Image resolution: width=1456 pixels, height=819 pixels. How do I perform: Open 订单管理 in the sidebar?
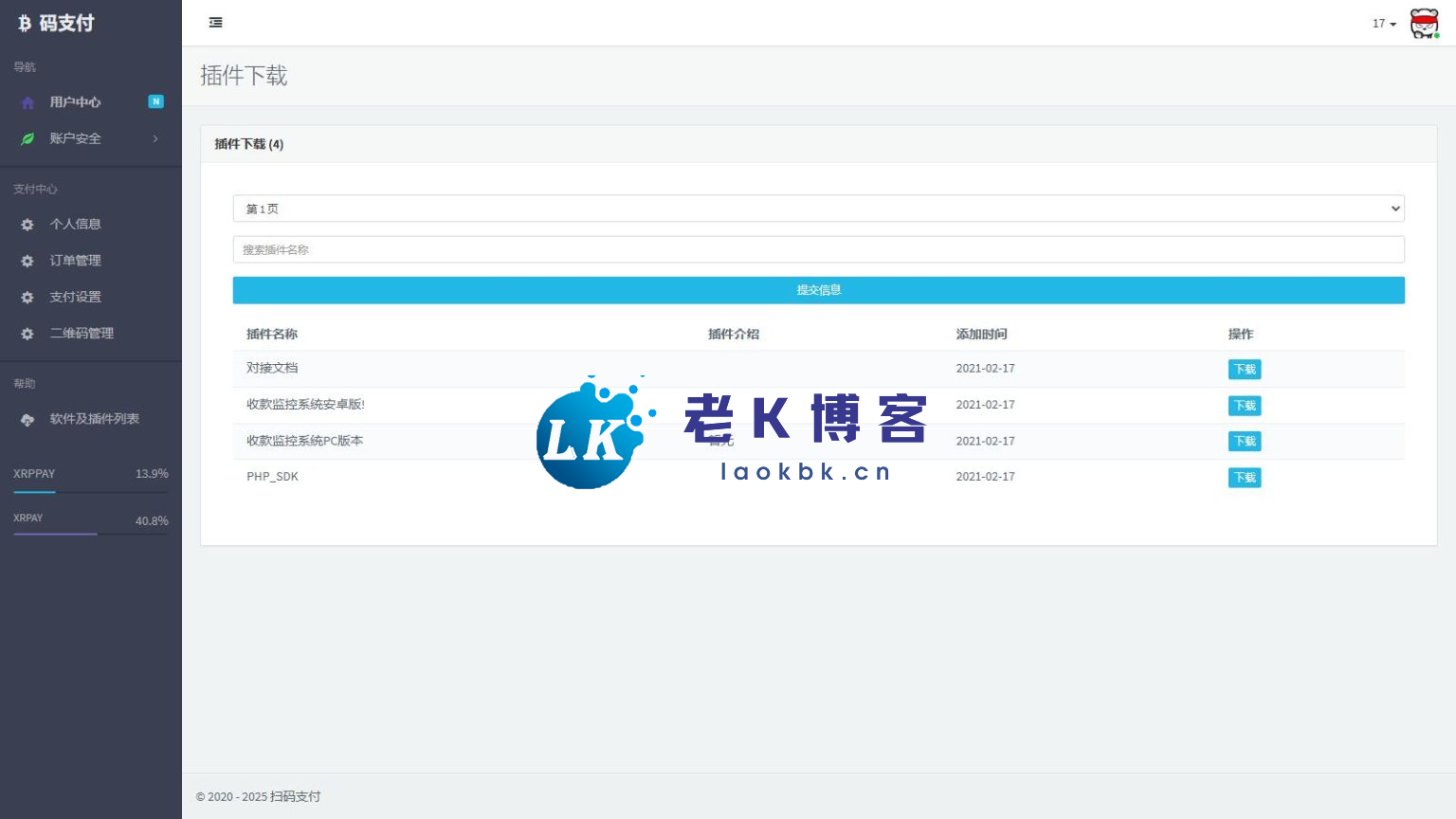tap(76, 261)
